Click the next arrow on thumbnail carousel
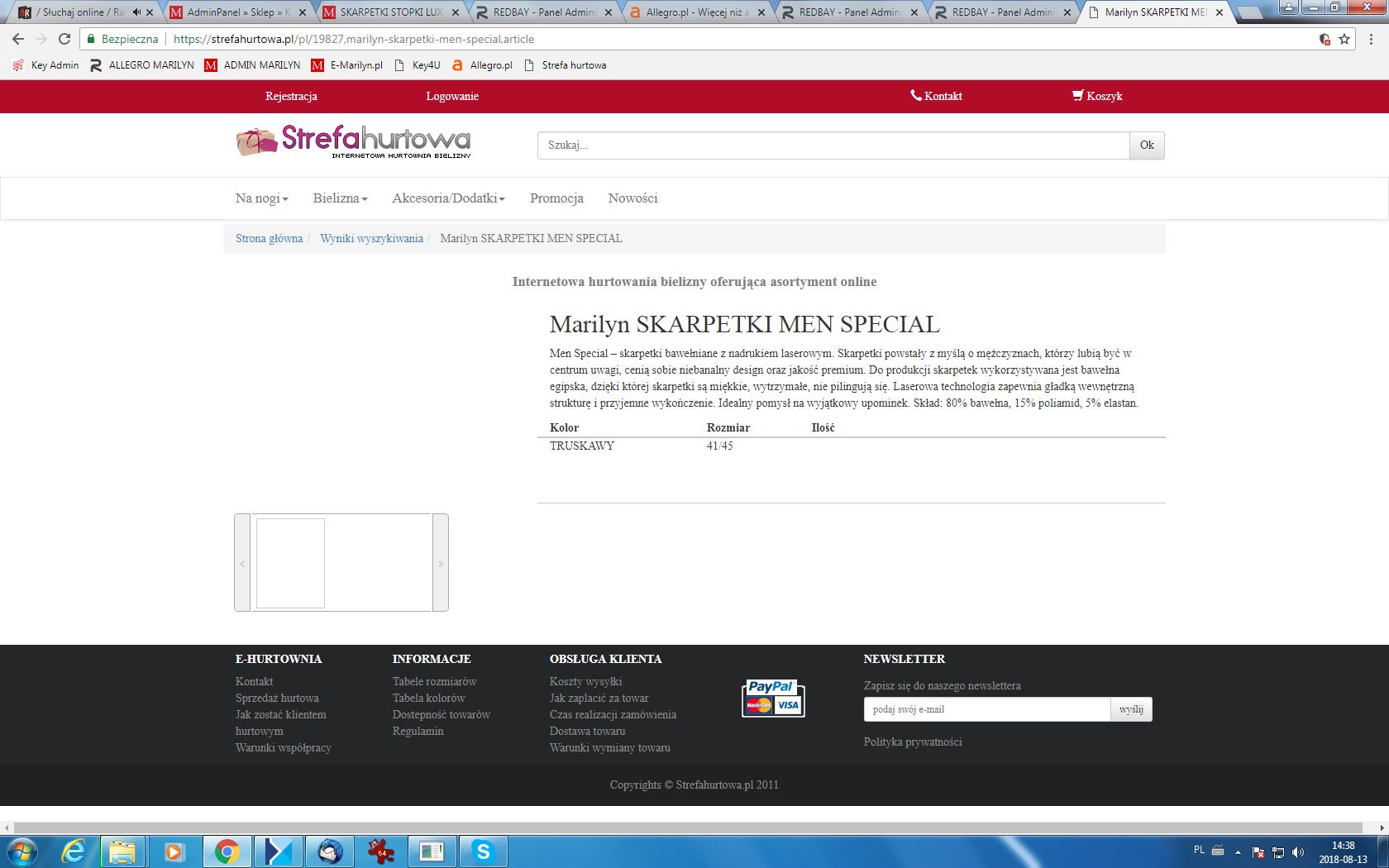 click(x=441, y=563)
